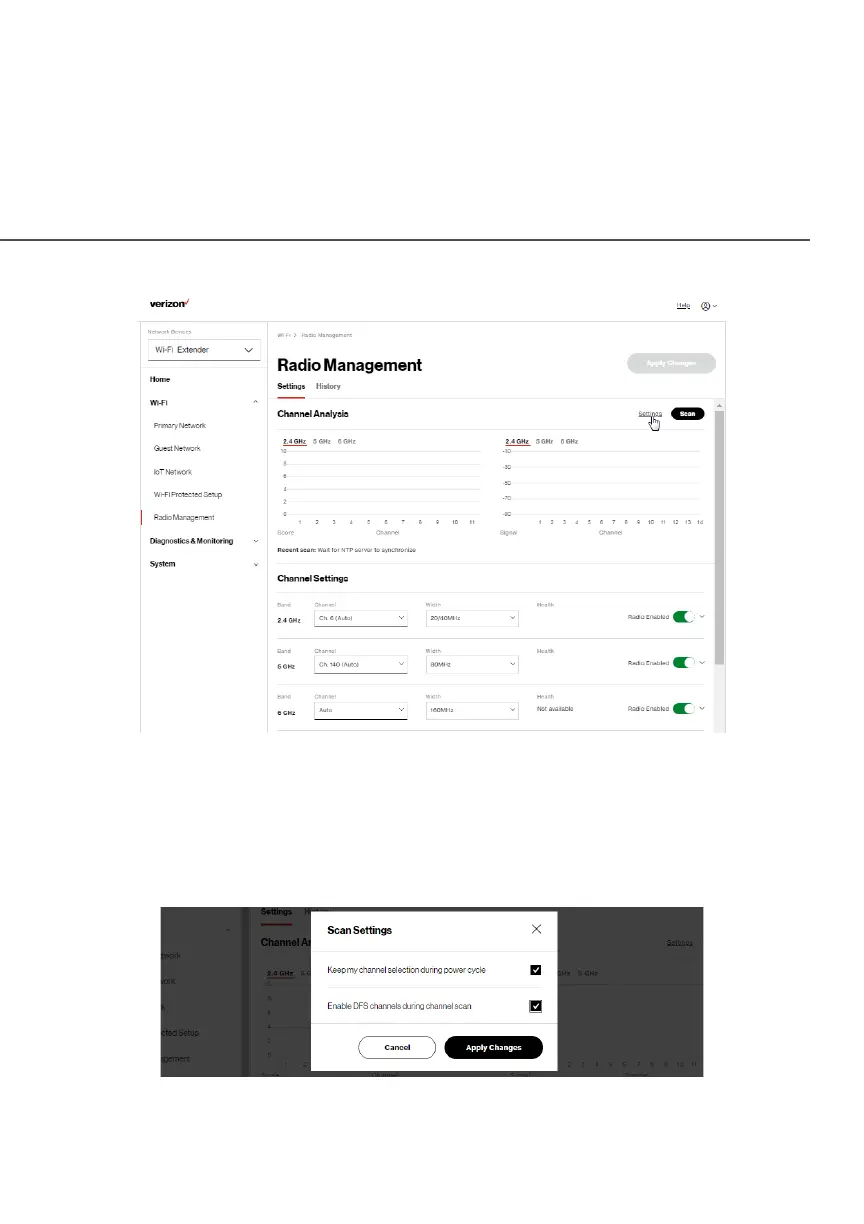864x1224 pixels.
Task: Click the Verizon logo
Action: 170,303
